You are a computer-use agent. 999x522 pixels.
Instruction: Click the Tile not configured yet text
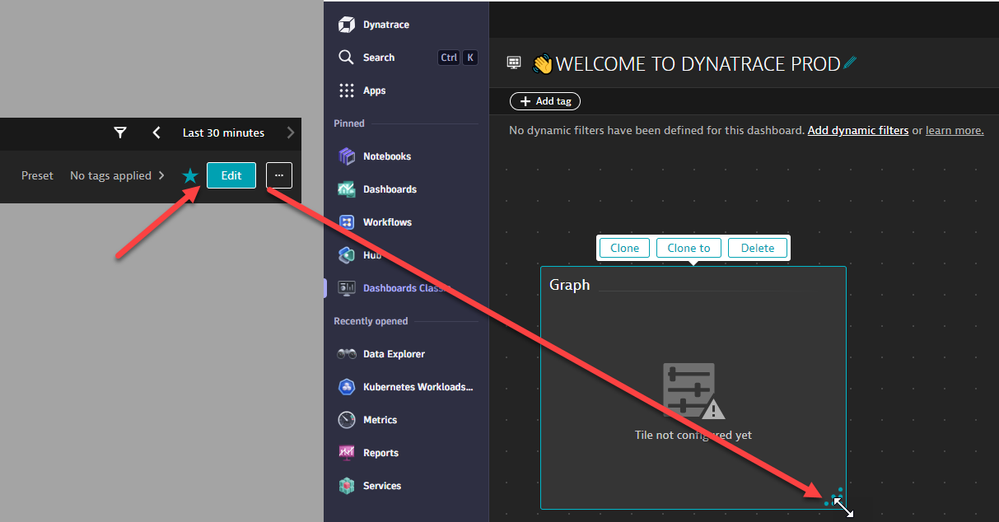(x=693, y=435)
